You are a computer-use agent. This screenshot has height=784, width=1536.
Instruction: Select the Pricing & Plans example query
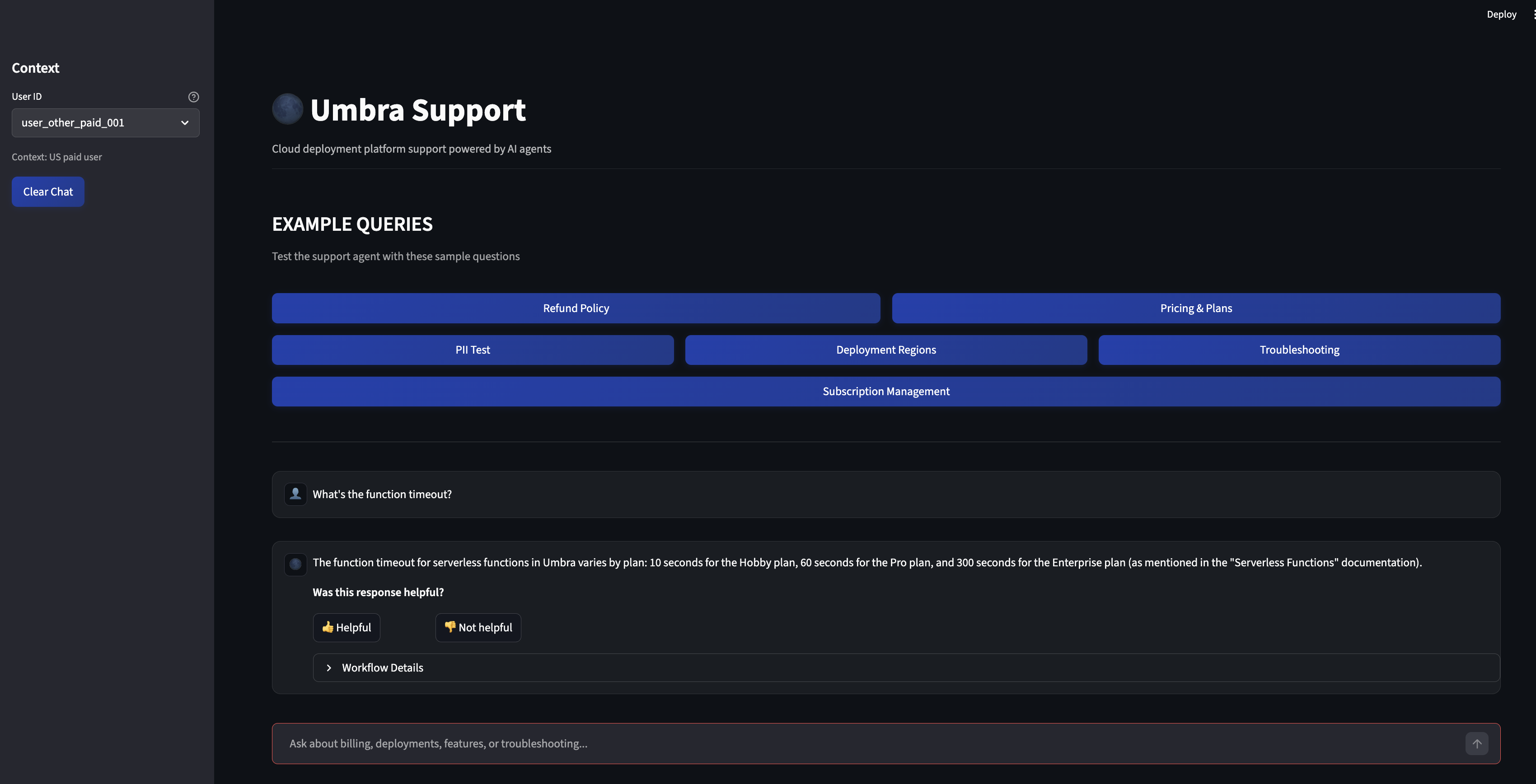(x=1195, y=308)
